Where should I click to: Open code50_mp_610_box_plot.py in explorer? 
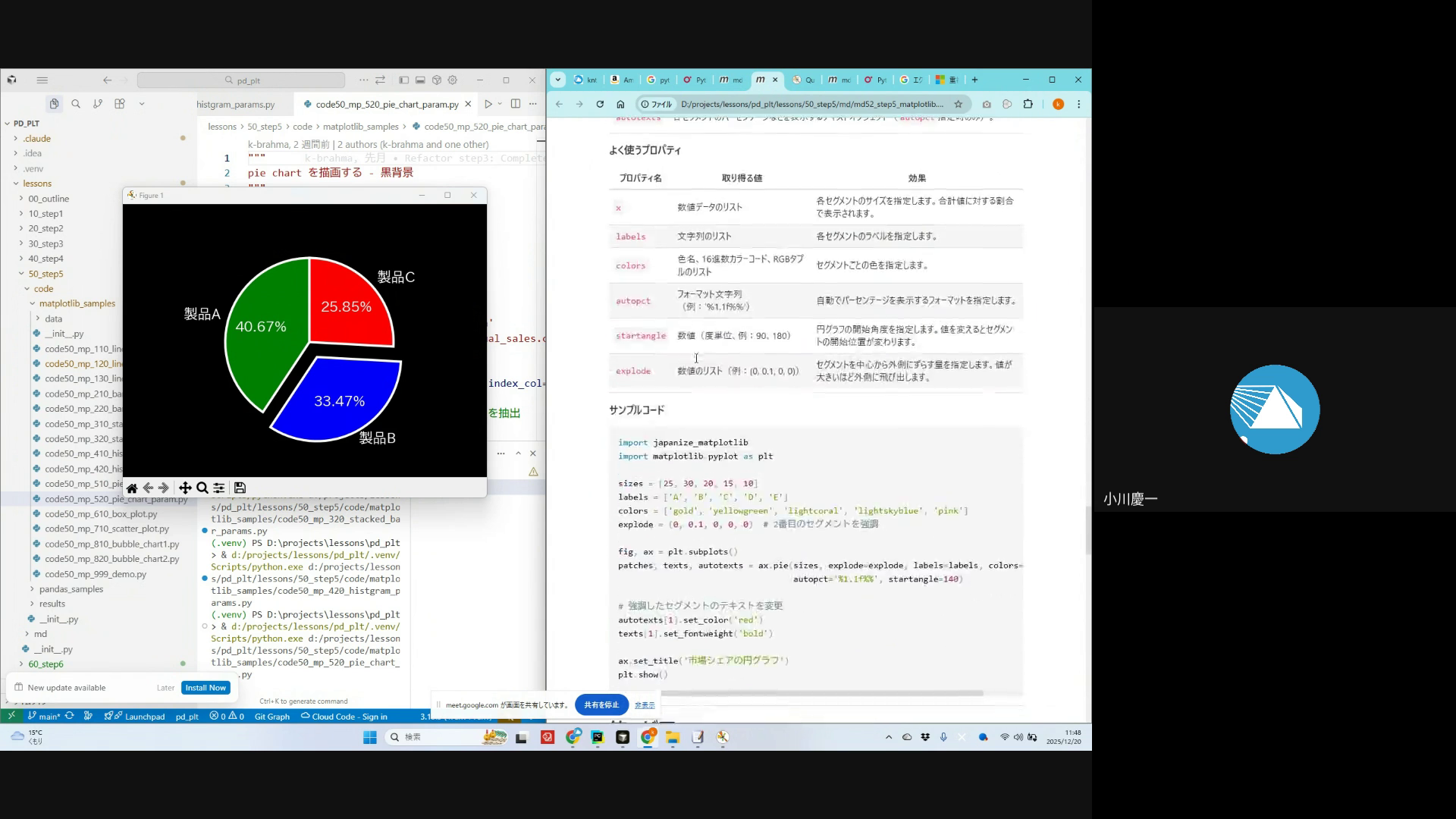tap(101, 514)
